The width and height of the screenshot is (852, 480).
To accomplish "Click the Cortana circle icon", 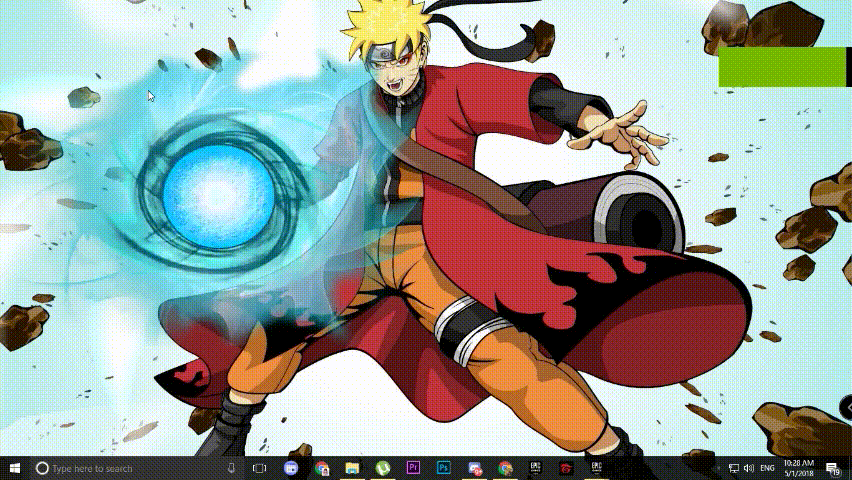I will (42, 468).
